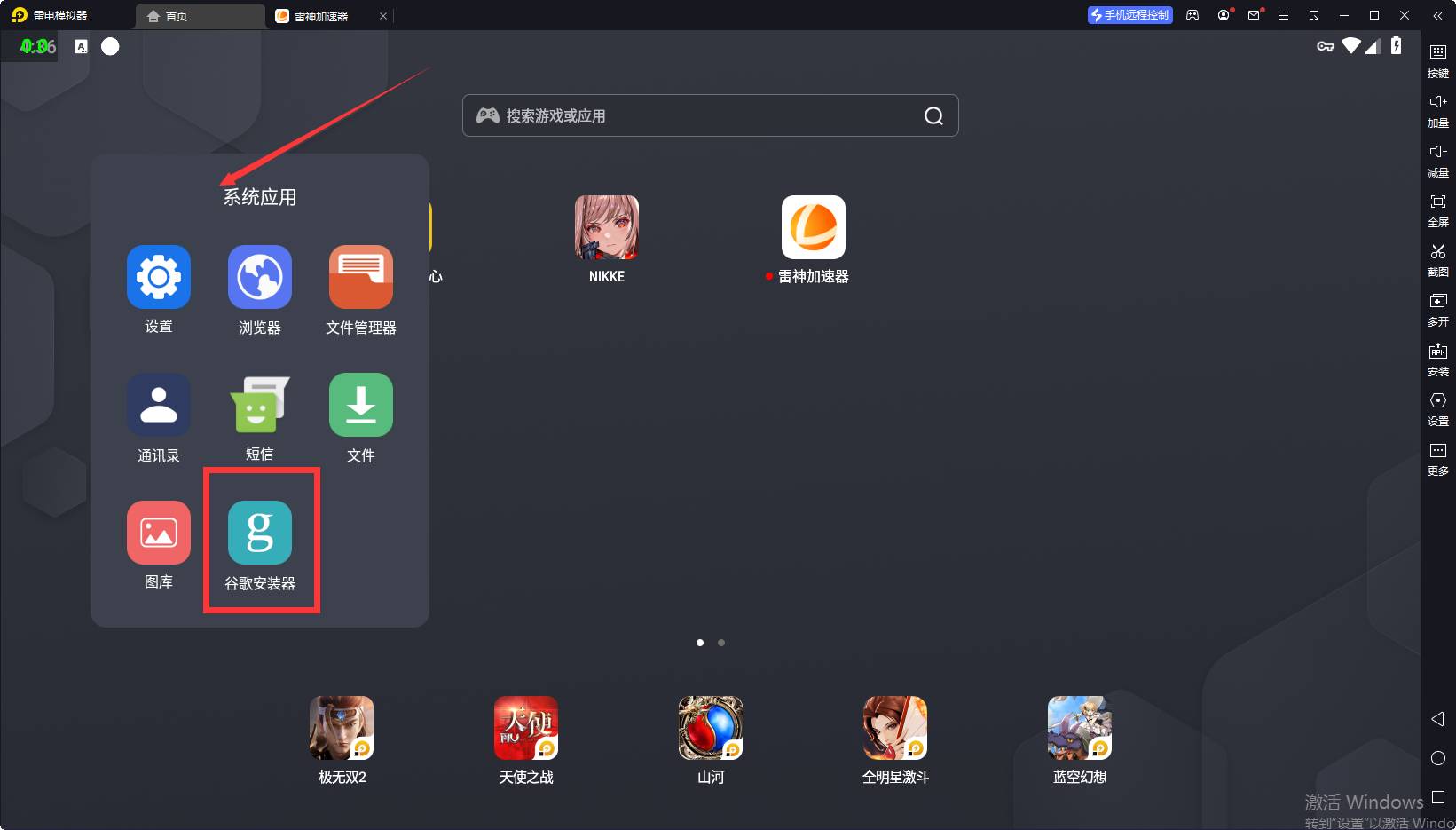Show 更多 tools in the sidebar
1456x830 pixels.
click(1438, 459)
